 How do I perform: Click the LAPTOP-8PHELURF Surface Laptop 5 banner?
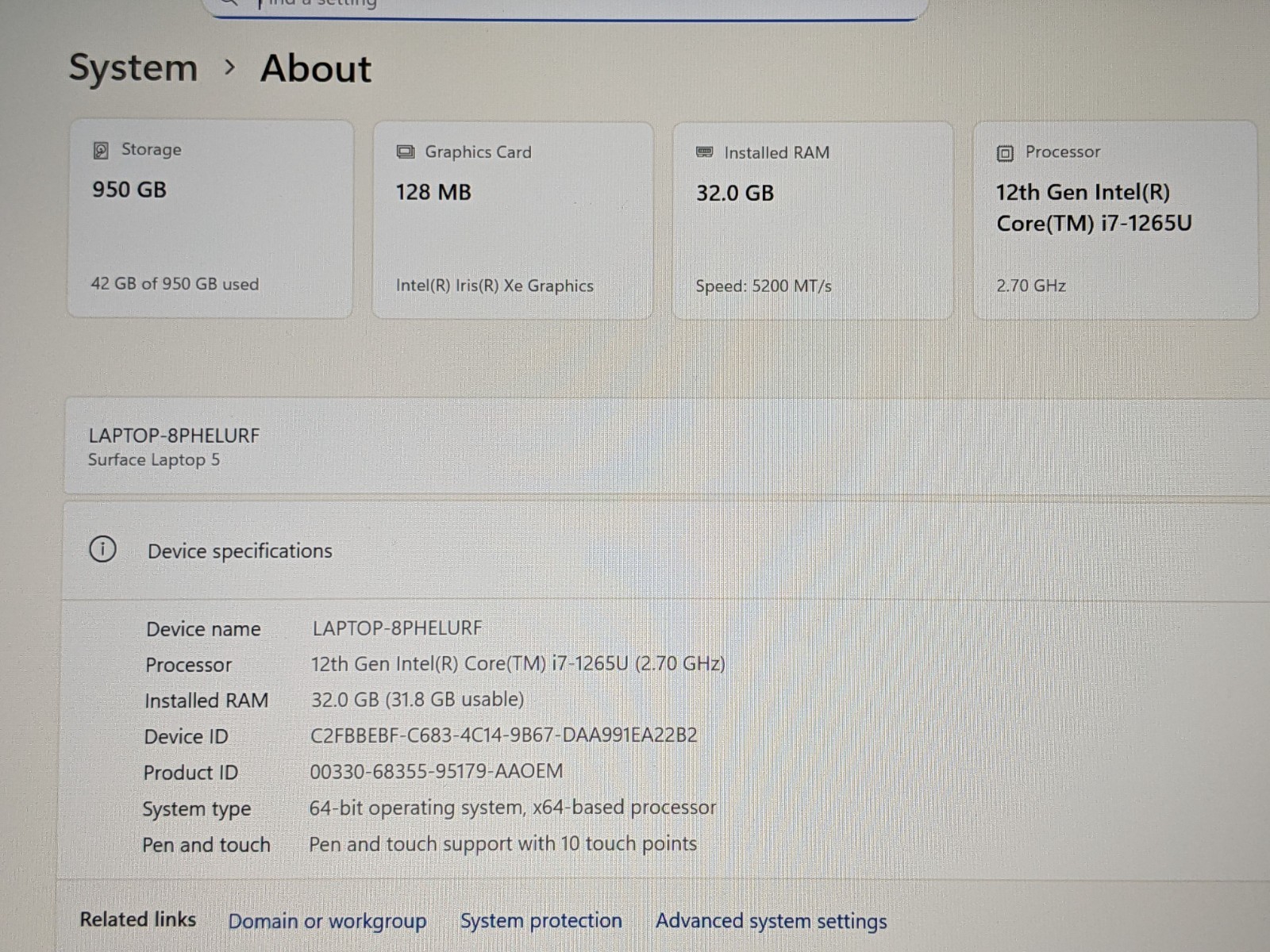point(667,447)
